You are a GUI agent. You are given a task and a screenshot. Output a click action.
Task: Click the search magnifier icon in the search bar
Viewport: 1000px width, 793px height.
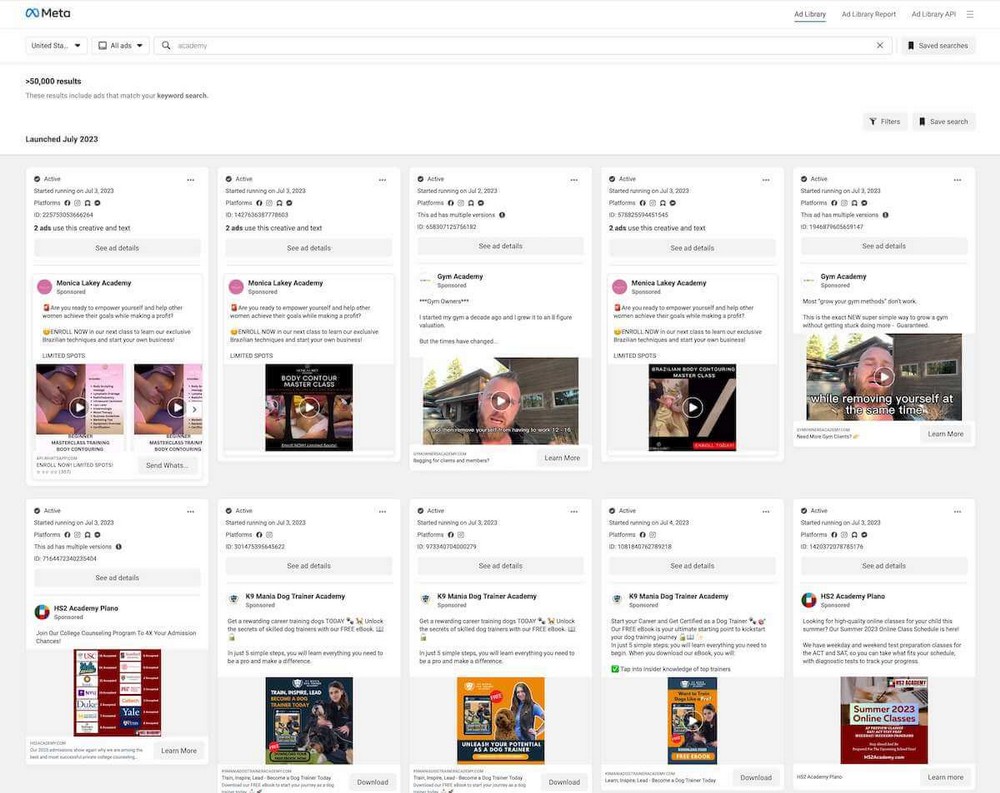(165, 44)
